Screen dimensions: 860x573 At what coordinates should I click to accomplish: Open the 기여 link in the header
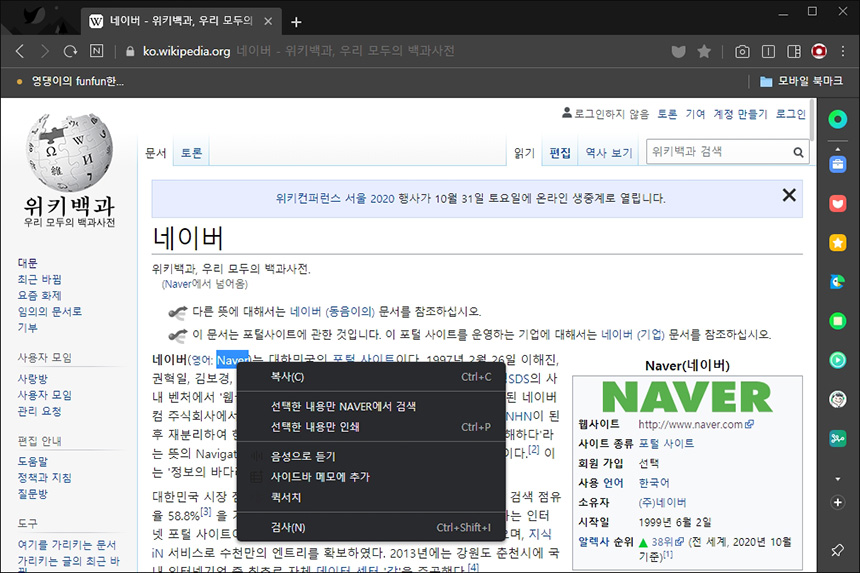pos(695,114)
